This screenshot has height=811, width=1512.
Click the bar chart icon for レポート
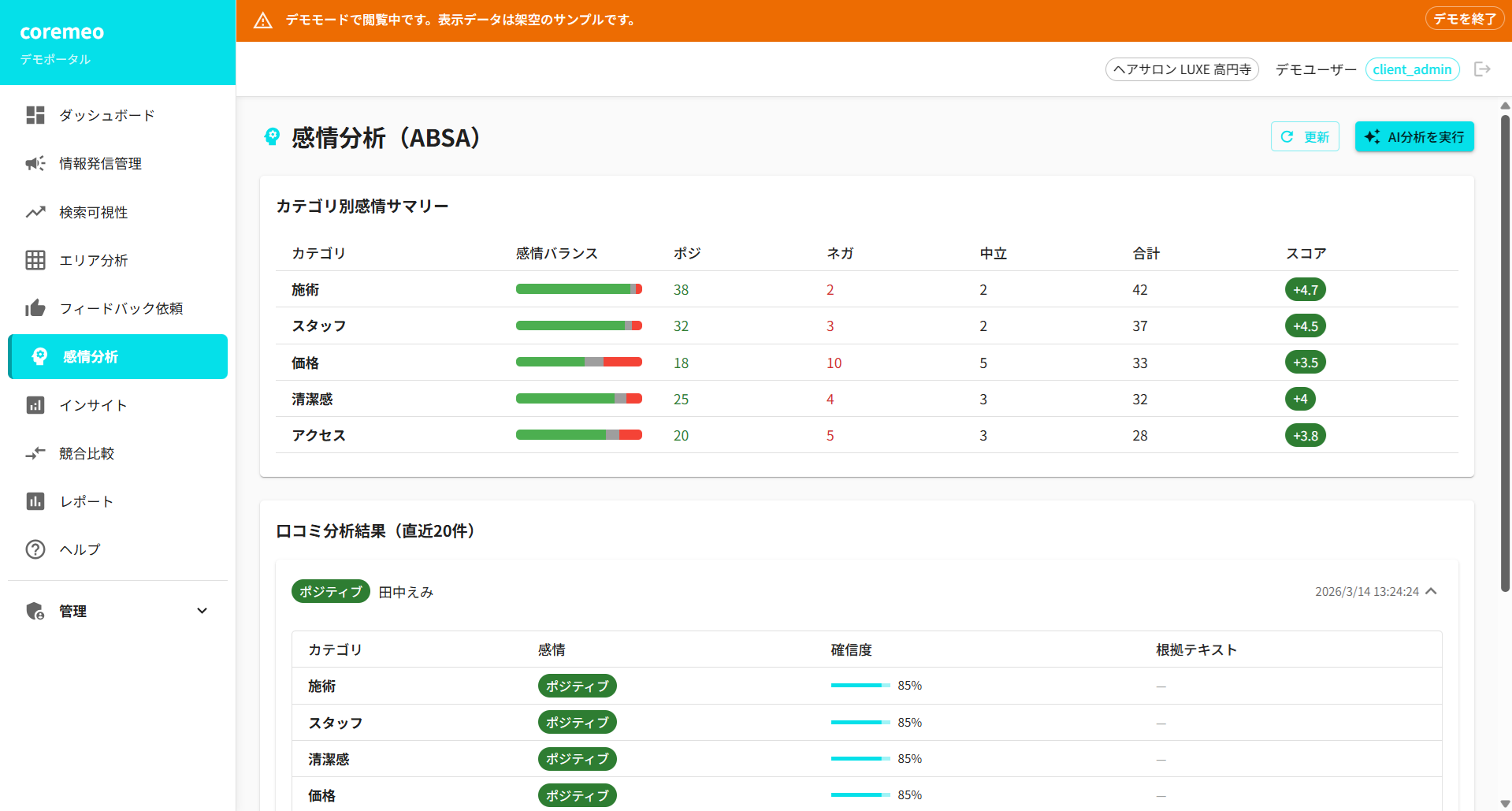pyautogui.click(x=35, y=501)
